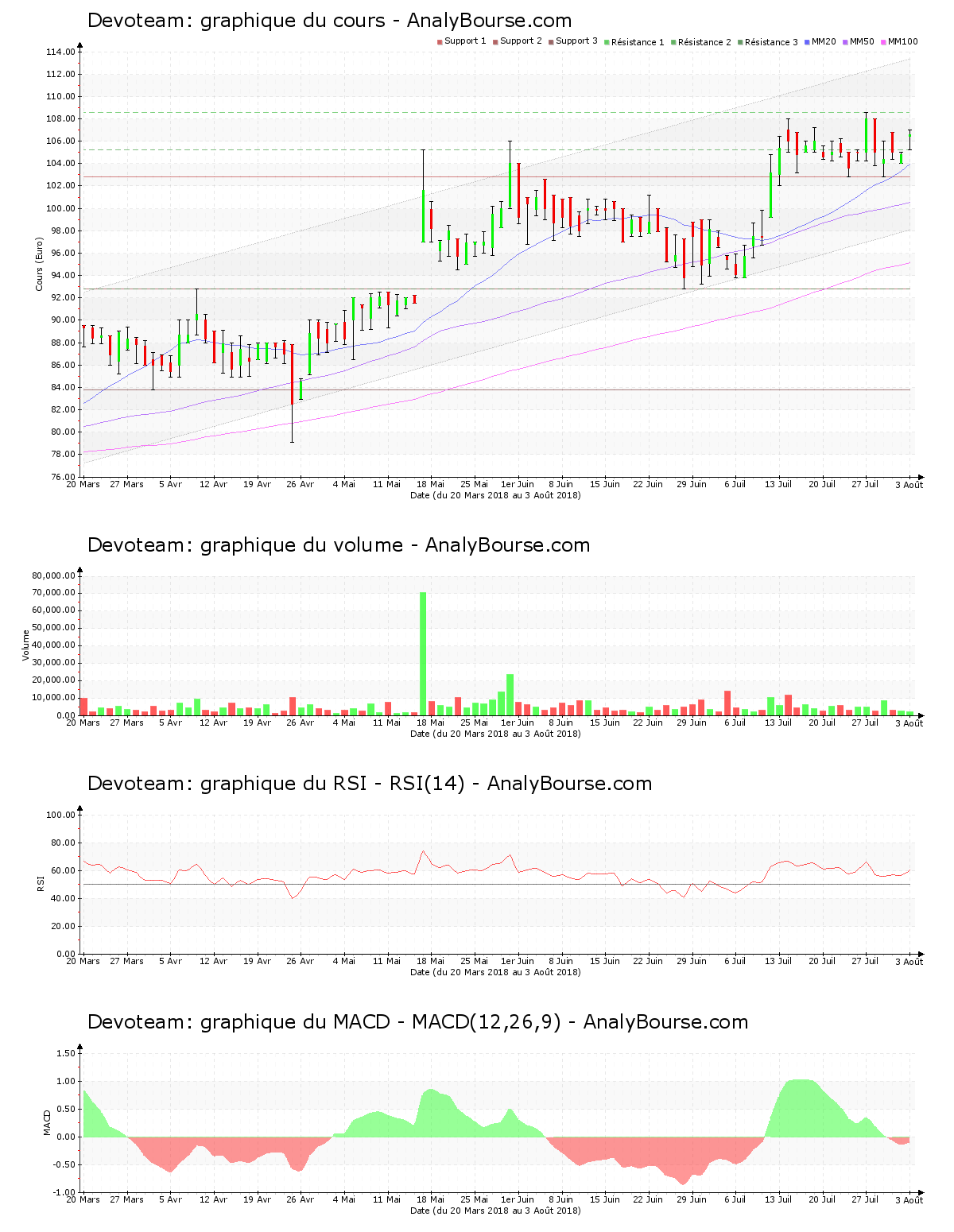The image size is (954, 1232).
Task: Click the '3 Août' date label on the price chart
Action: click(x=909, y=485)
